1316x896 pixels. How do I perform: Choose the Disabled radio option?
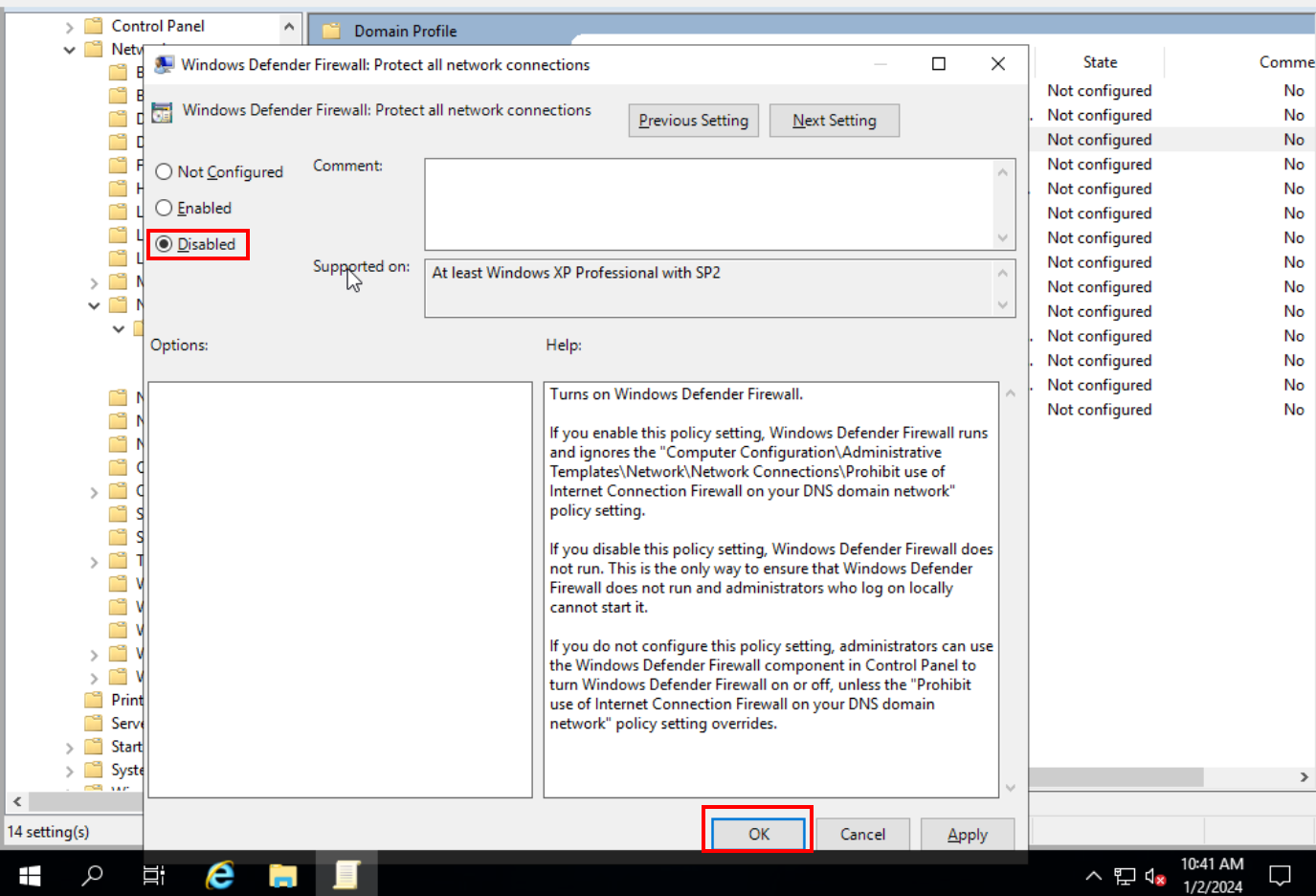click(x=165, y=245)
